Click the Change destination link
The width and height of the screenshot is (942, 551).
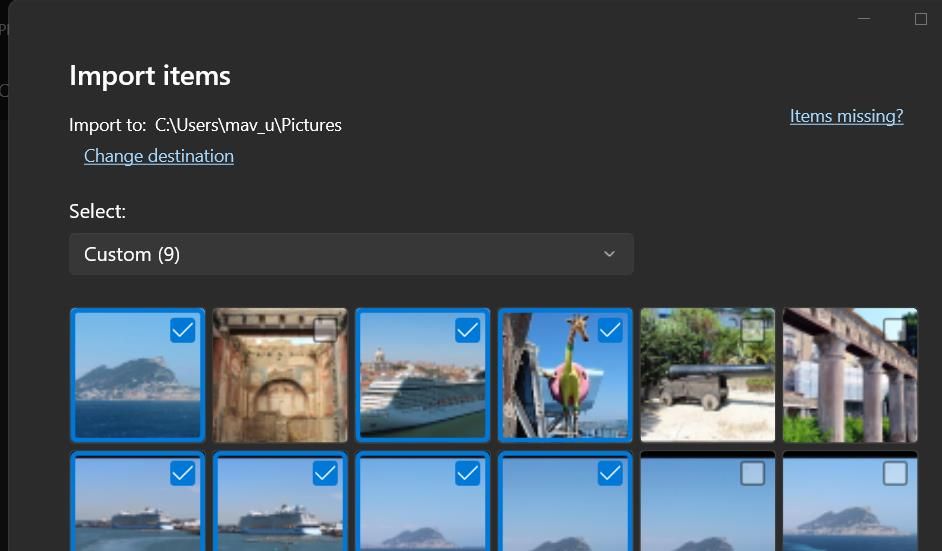click(x=159, y=156)
